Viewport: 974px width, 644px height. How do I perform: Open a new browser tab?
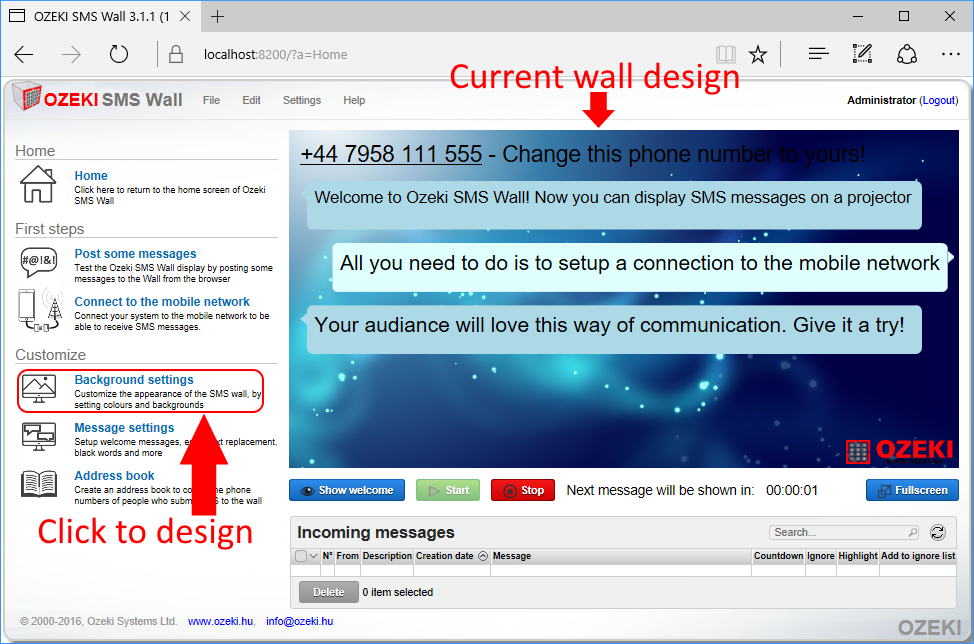click(x=217, y=17)
